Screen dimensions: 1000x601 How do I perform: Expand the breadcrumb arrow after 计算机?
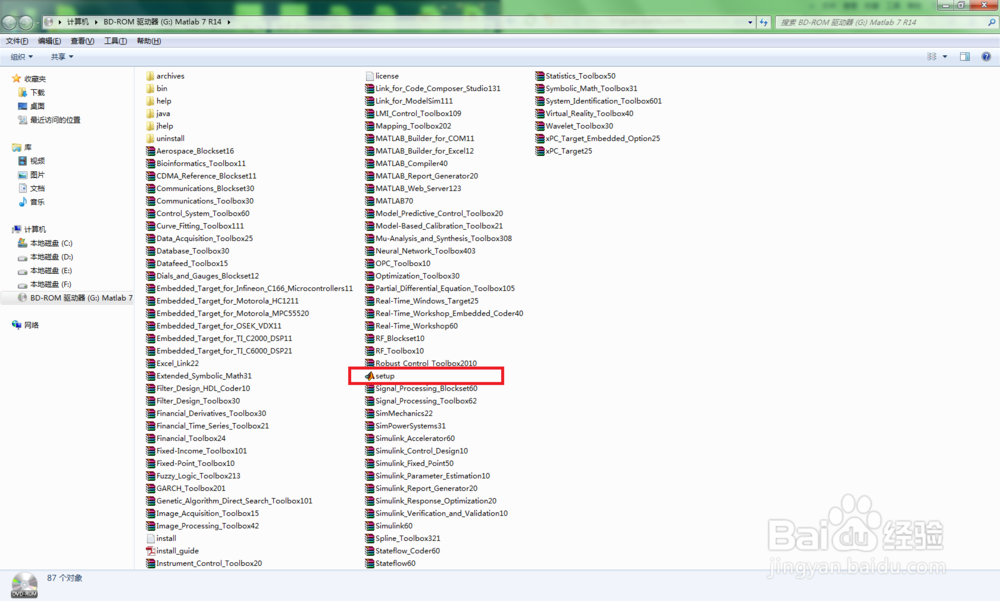click(x=97, y=22)
